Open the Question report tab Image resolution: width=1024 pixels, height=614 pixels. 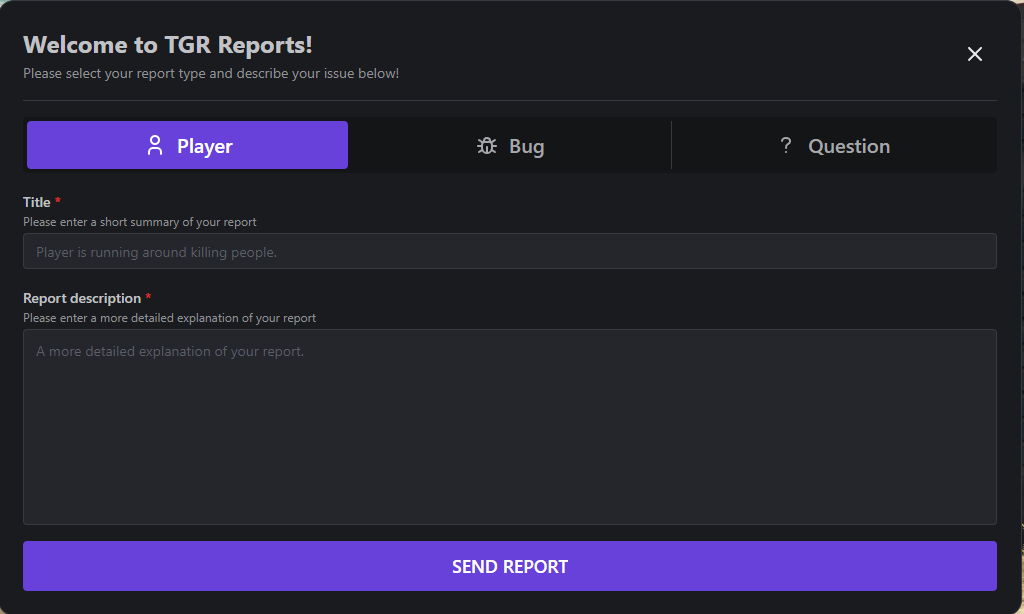click(834, 145)
